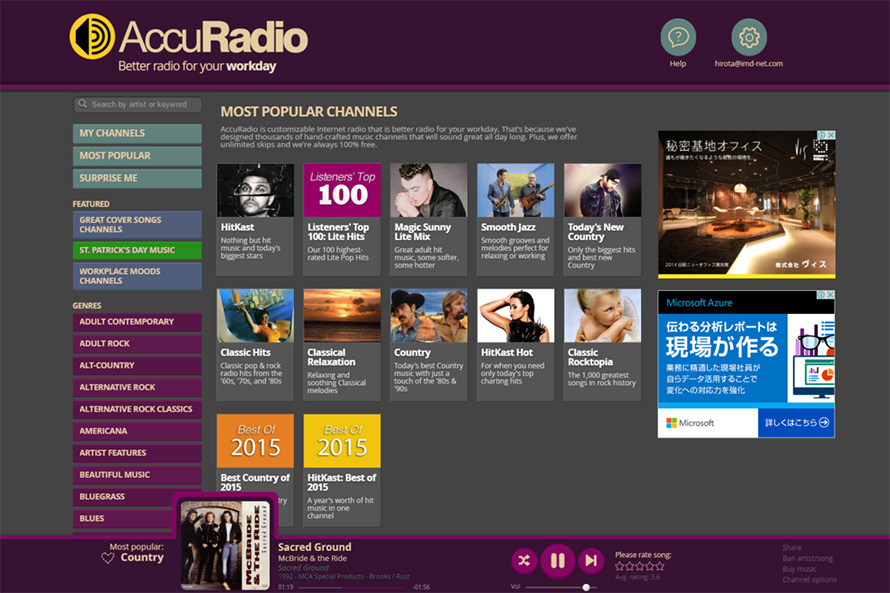This screenshot has width=890, height=593.
Task: Open the Japanese office ad image
Action: 746,204
